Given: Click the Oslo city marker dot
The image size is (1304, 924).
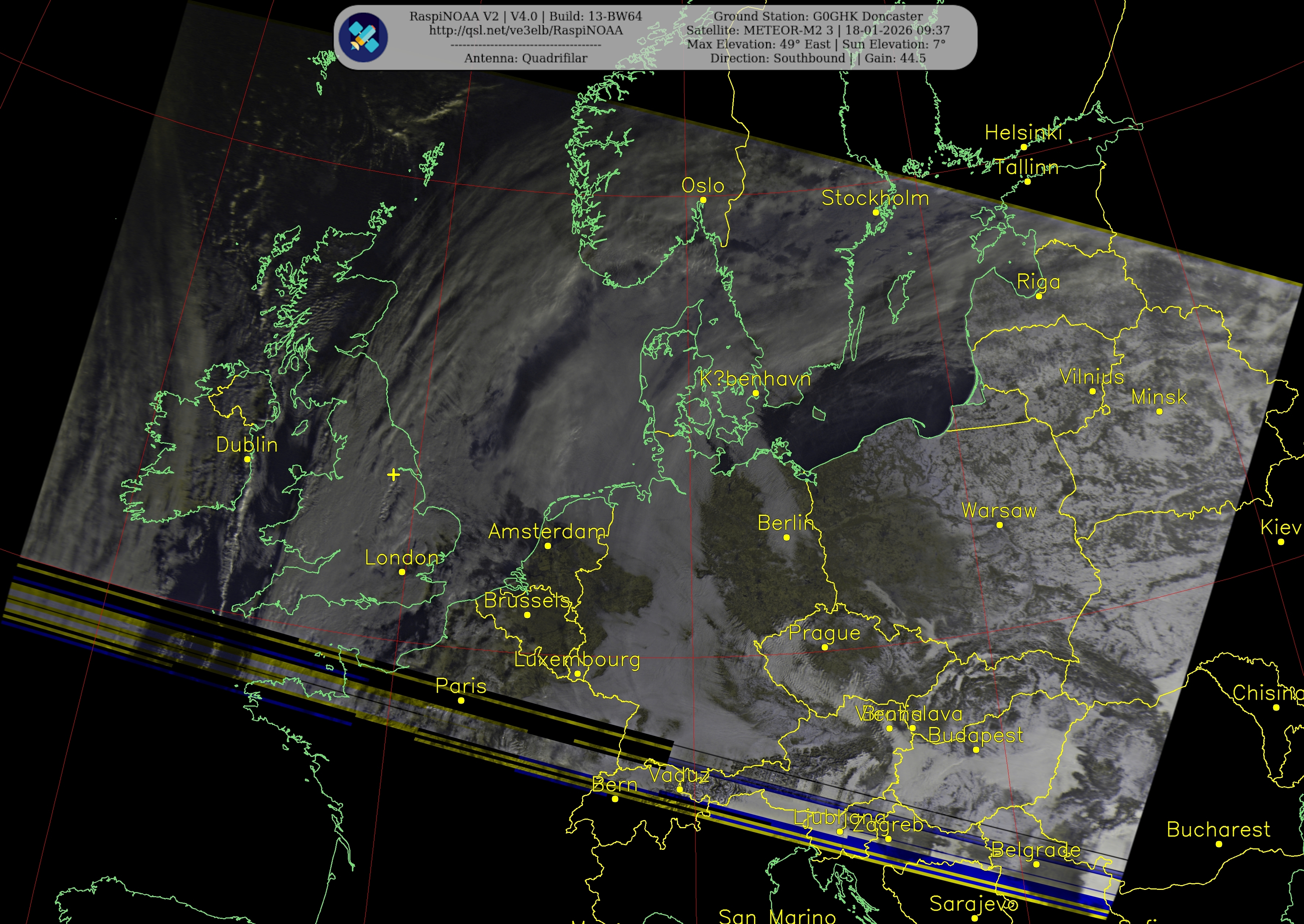Looking at the screenshot, I should (703, 200).
